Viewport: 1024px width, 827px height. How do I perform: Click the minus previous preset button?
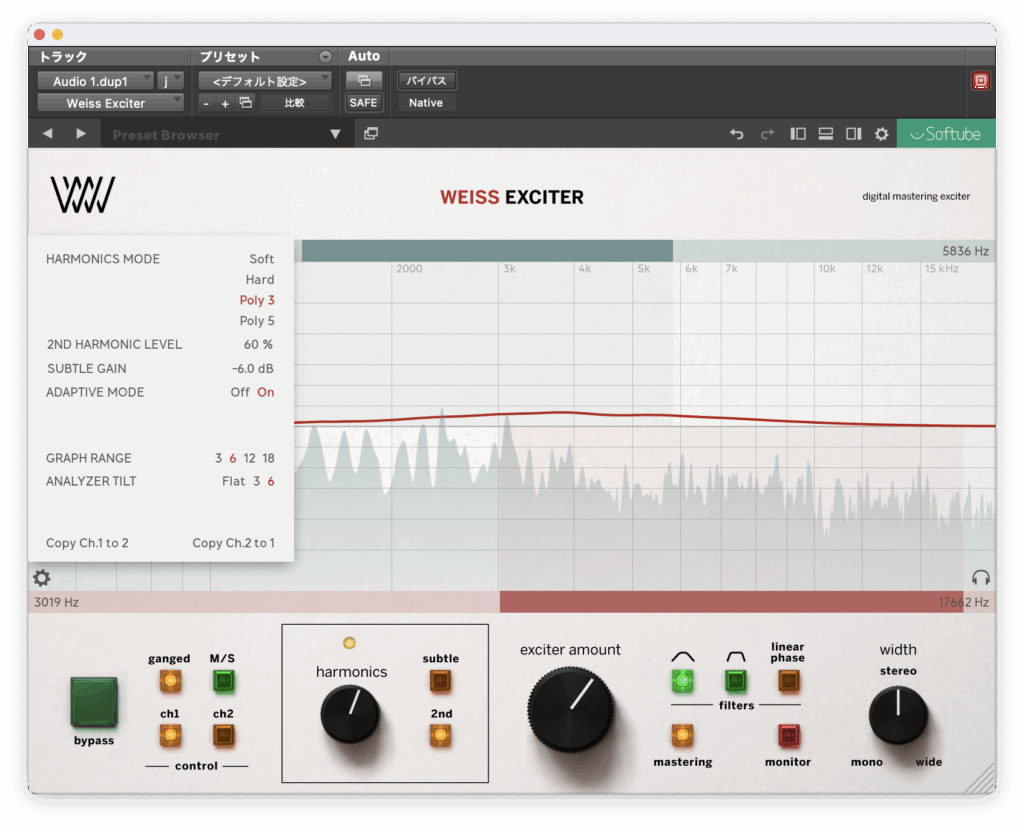click(206, 103)
